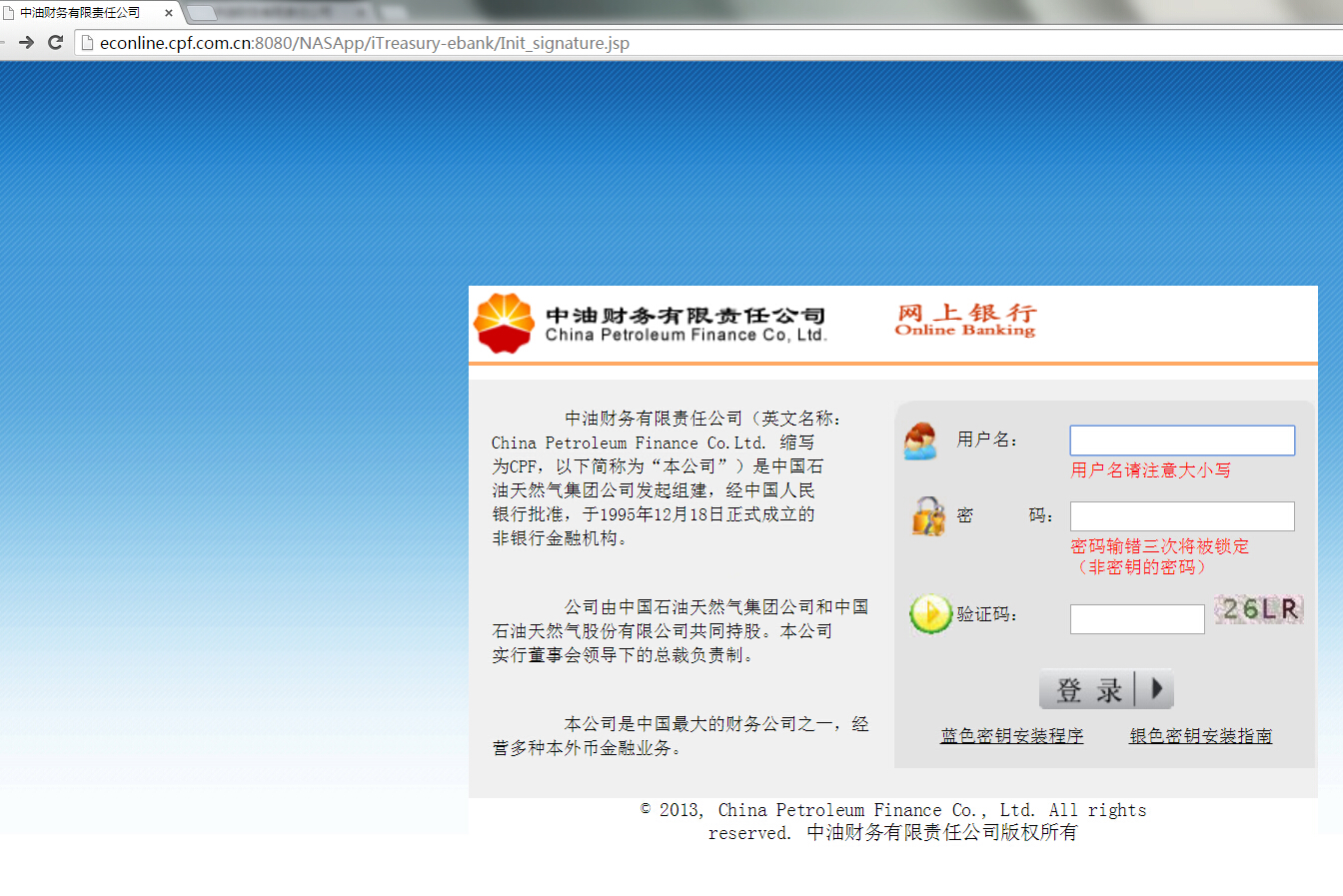Click the 用户名 label
Image resolution: width=1343 pixels, height=896 pixels.
click(986, 440)
